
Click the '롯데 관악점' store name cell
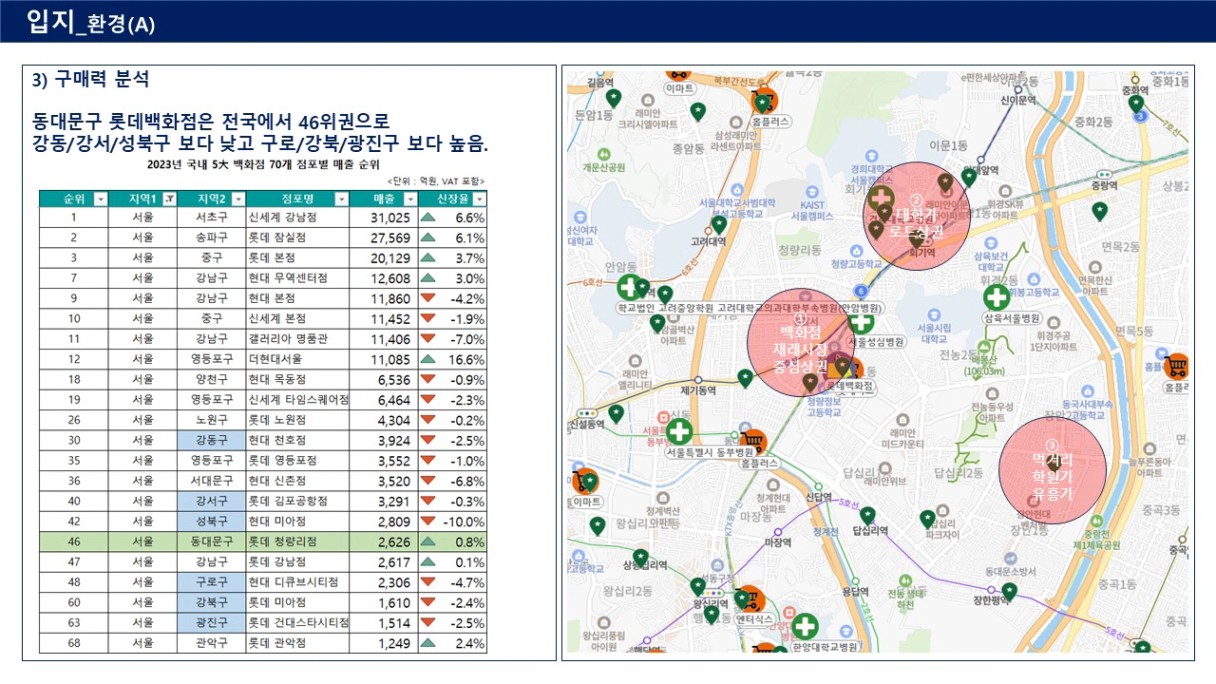point(298,643)
